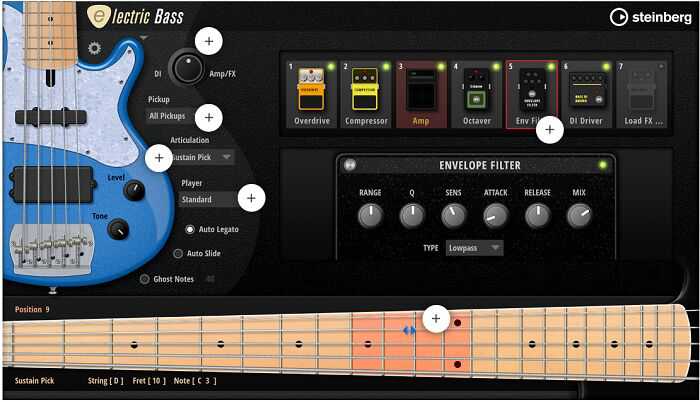700x402 pixels.
Task: Select the DI Driver pedal in slot 6
Action: [x=586, y=94]
